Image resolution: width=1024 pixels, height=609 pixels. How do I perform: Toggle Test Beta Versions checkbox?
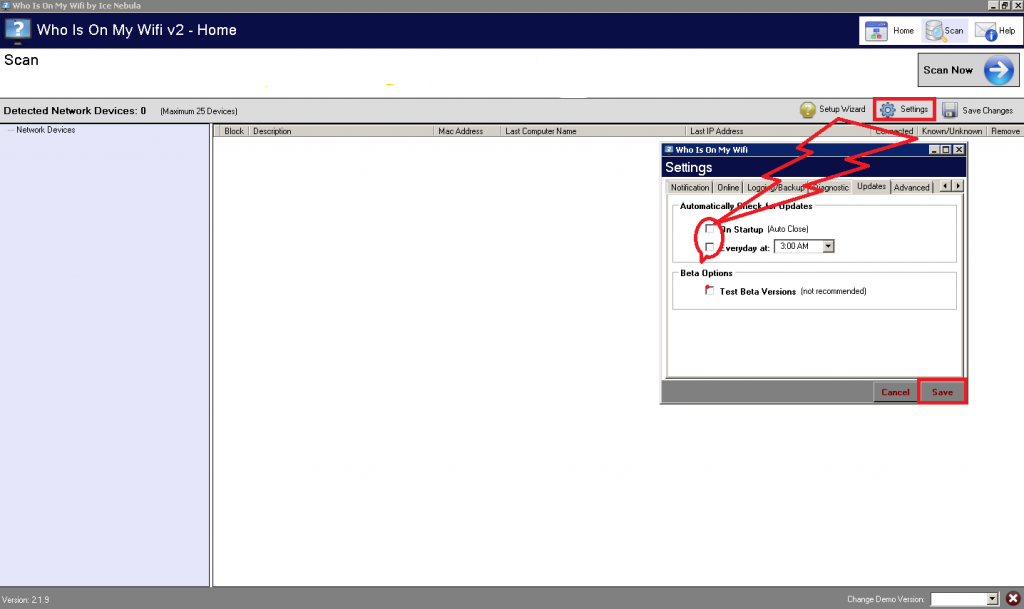click(709, 290)
